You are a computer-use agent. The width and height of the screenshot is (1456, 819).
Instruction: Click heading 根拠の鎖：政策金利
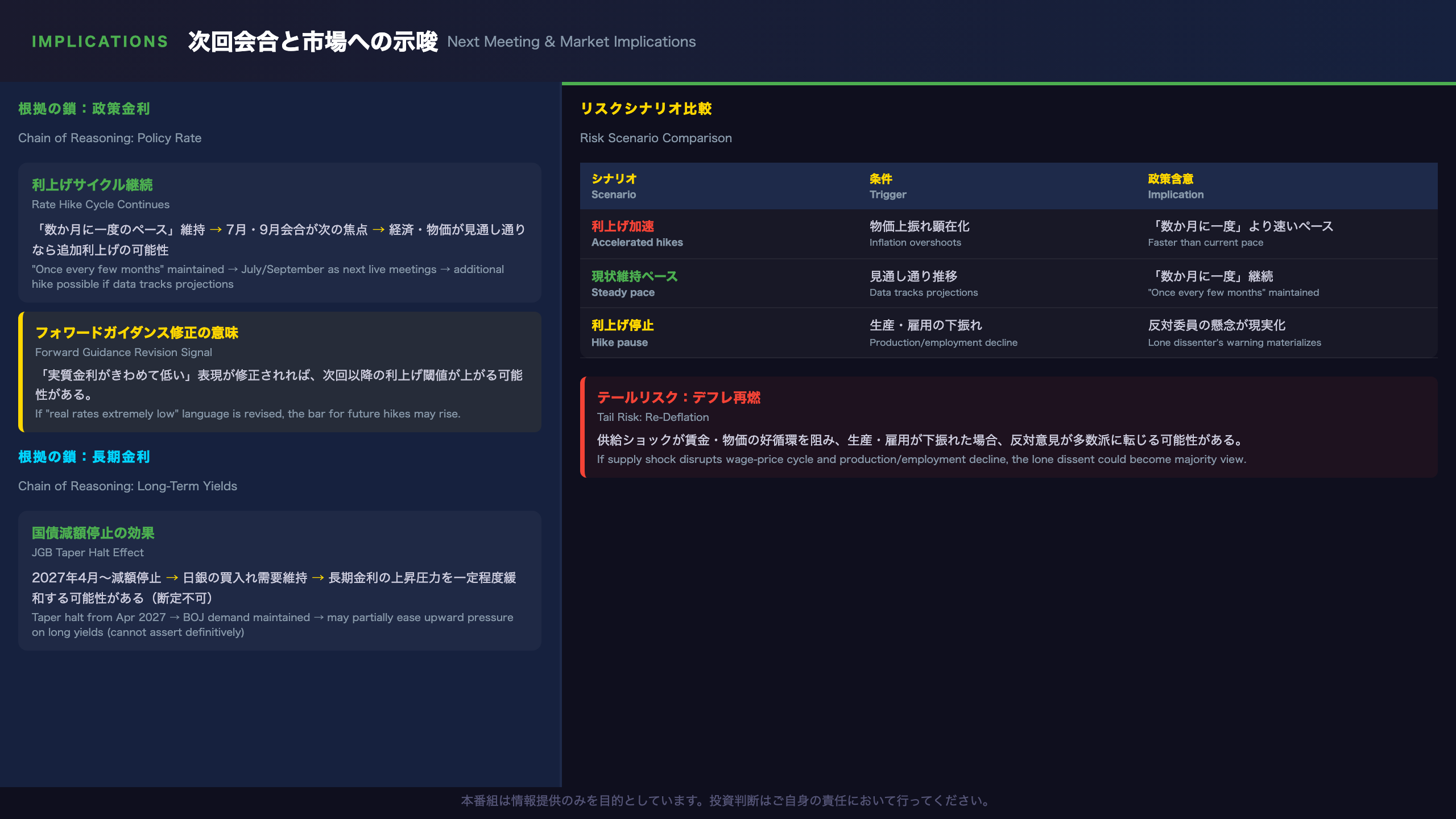tap(84, 109)
